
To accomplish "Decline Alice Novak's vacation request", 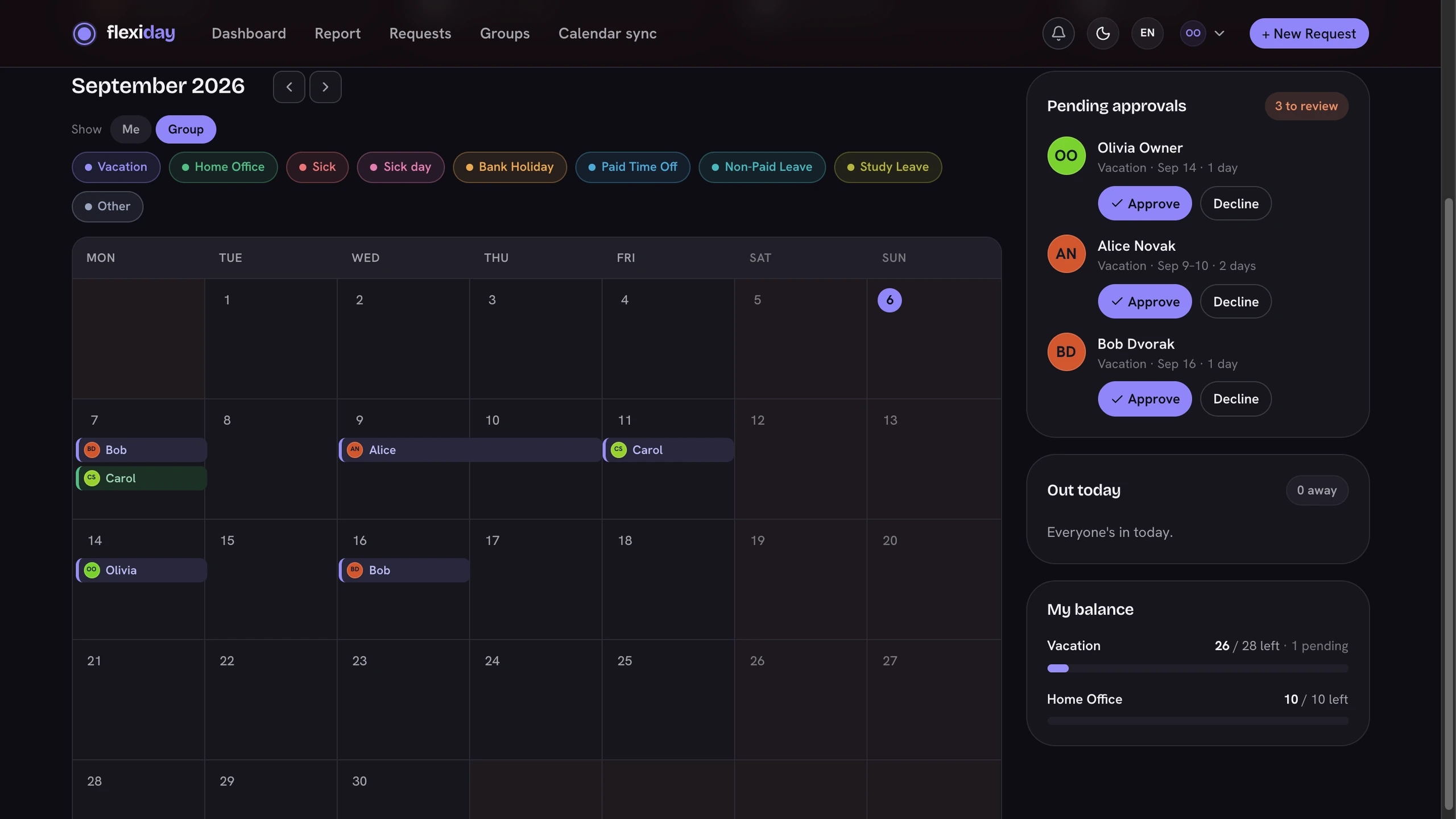I will pos(1235,301).
